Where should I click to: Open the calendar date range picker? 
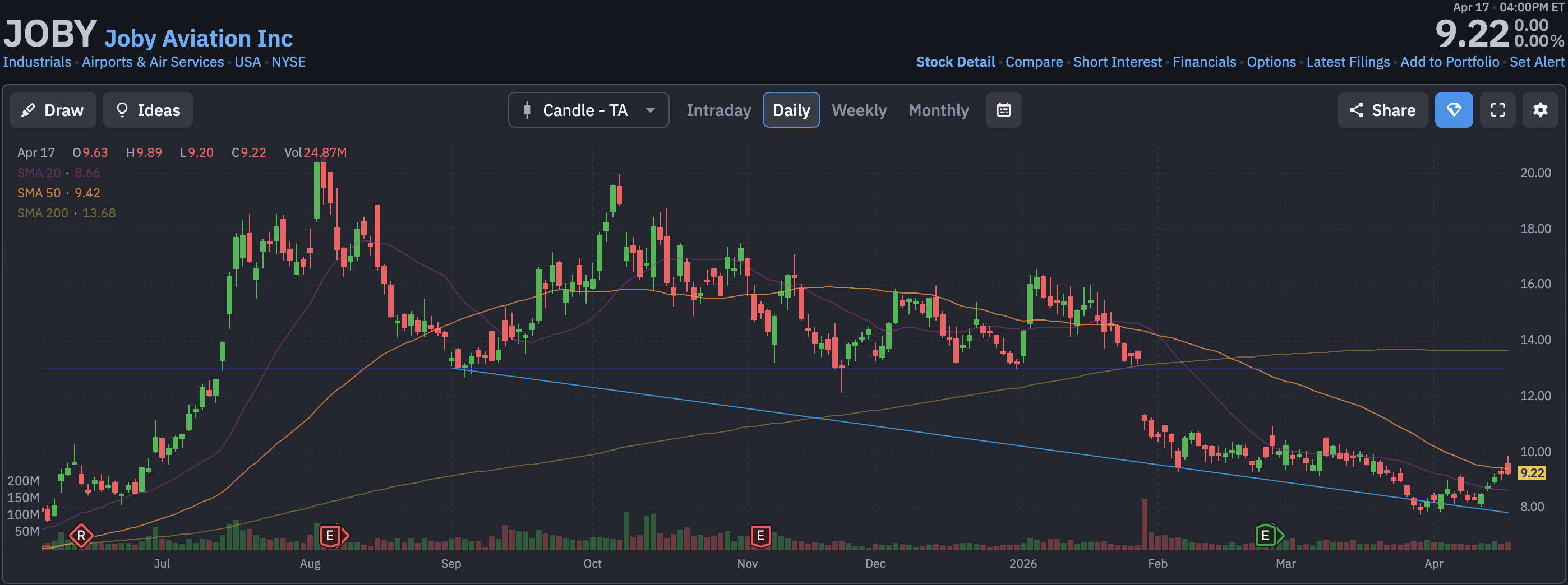tap(1004, 110)
